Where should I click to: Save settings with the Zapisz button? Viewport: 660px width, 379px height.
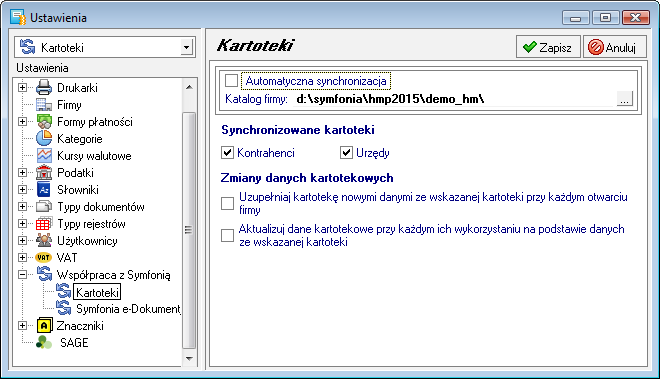(548, 47)
